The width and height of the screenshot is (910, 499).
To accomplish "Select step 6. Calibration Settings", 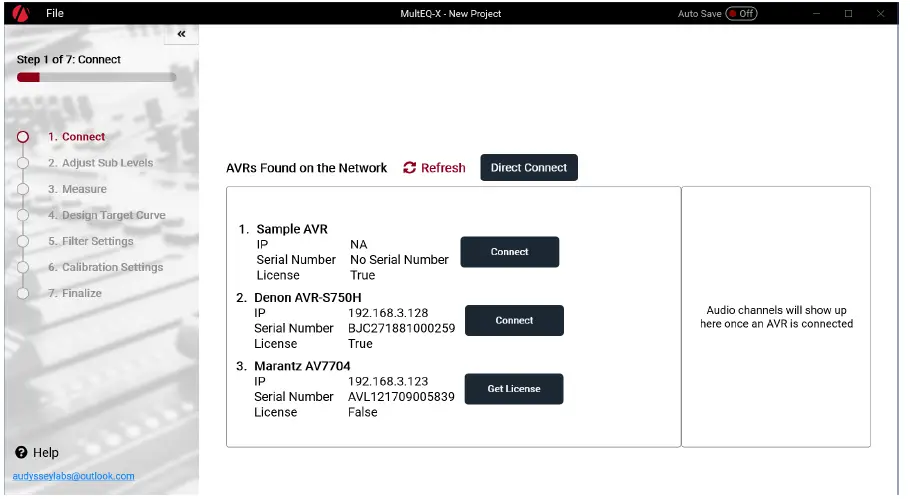I will tap(106, 267).
